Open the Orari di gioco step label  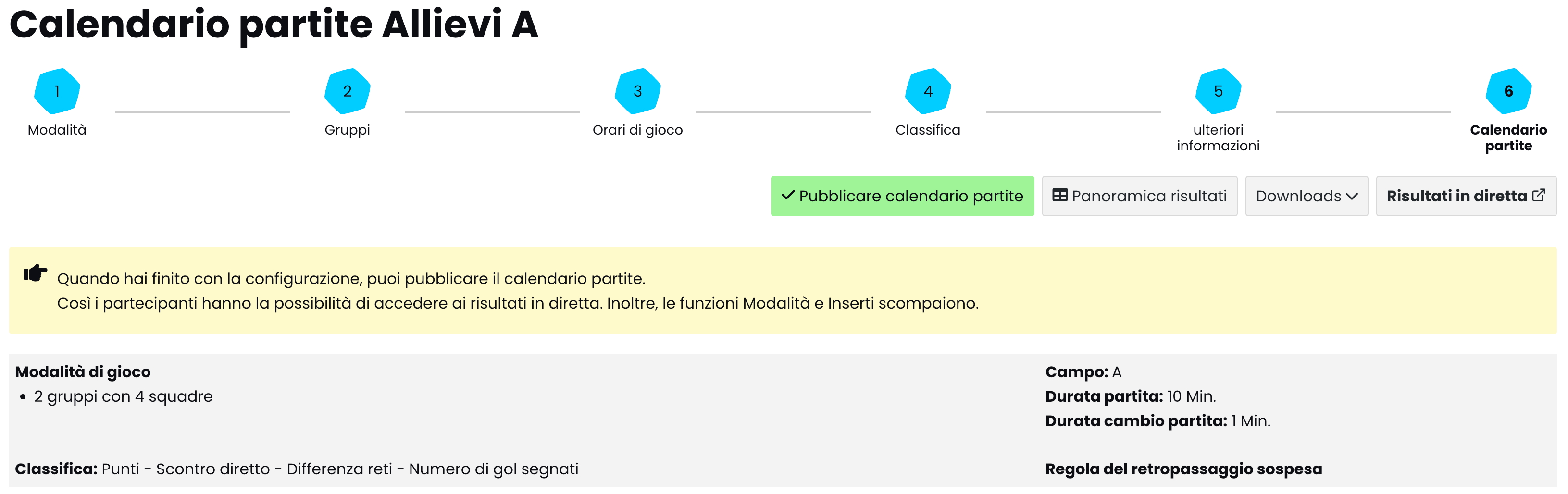point(638,130)
